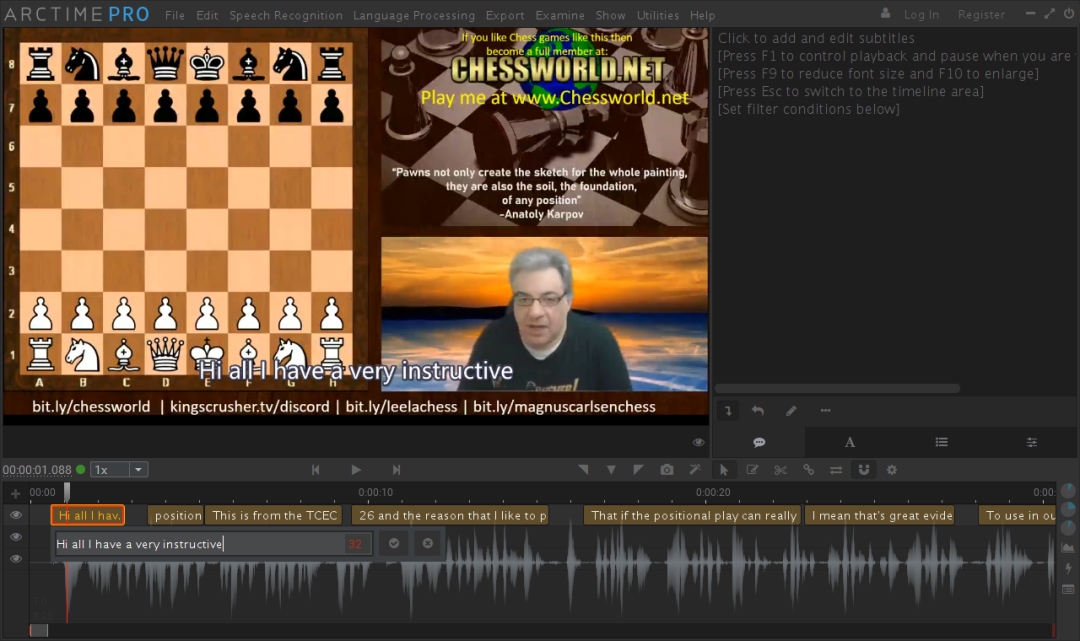The image size is (1080, 641).
Task: Click the mark-out corner triangle icon
Action: coord(638,470)
